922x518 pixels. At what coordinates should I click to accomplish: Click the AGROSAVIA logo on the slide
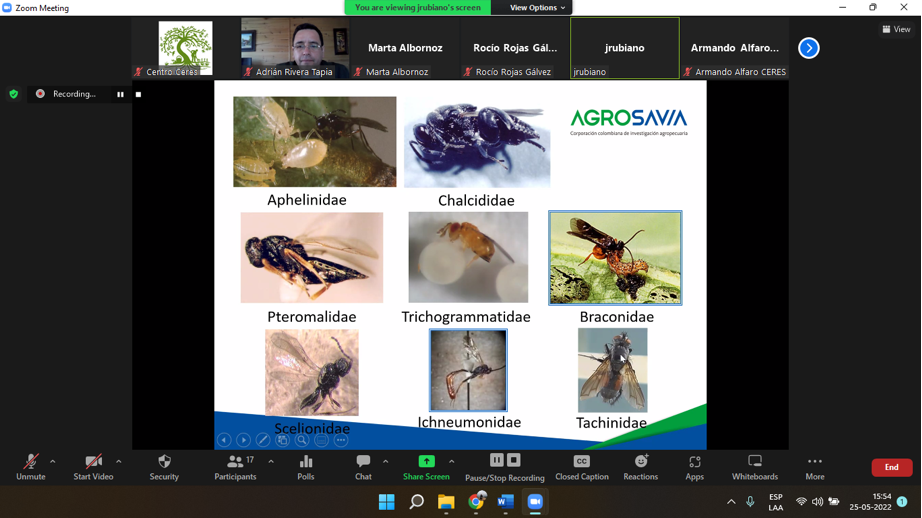(x=629, y=121)
